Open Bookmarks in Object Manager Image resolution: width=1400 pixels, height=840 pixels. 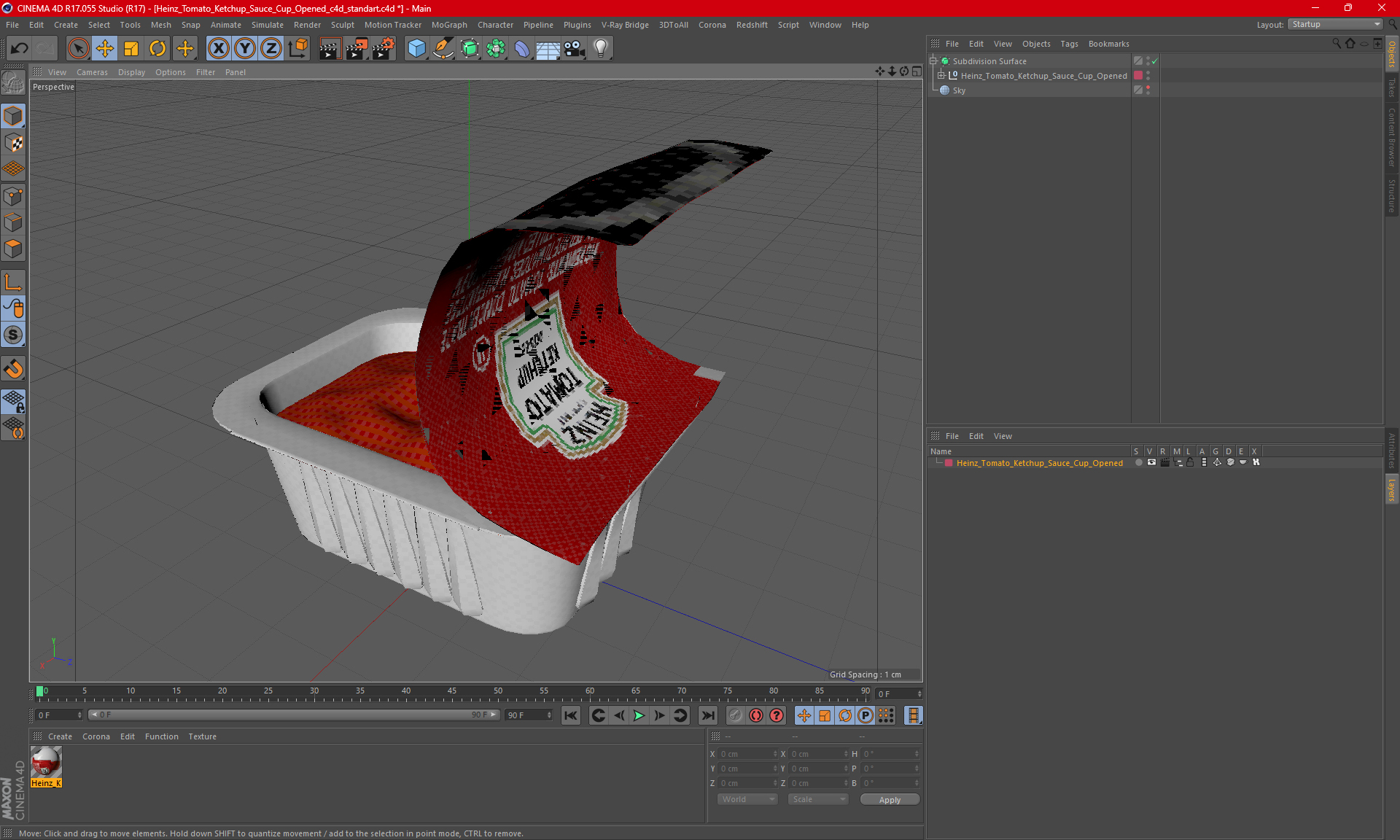tap(1108, 44)
